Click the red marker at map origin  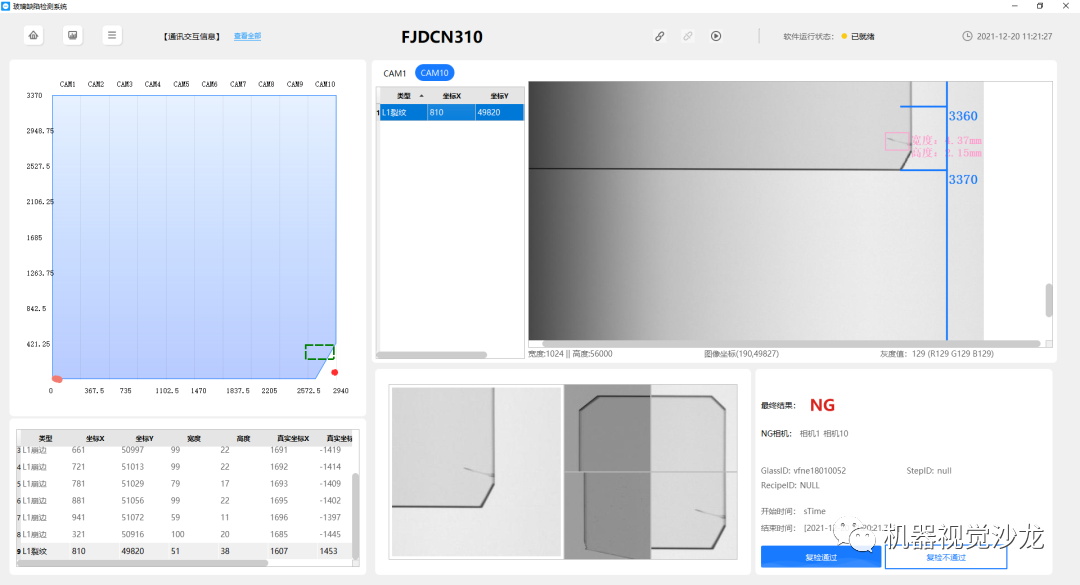tap(57, 379)
